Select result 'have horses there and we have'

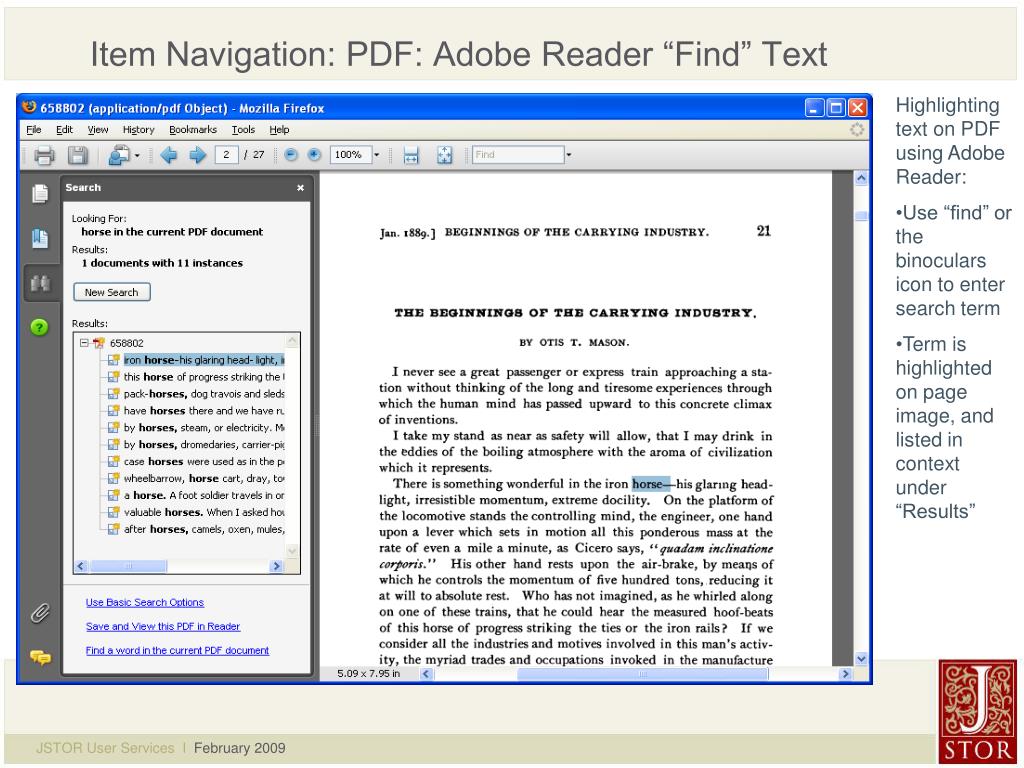click(x=204, y=411)
